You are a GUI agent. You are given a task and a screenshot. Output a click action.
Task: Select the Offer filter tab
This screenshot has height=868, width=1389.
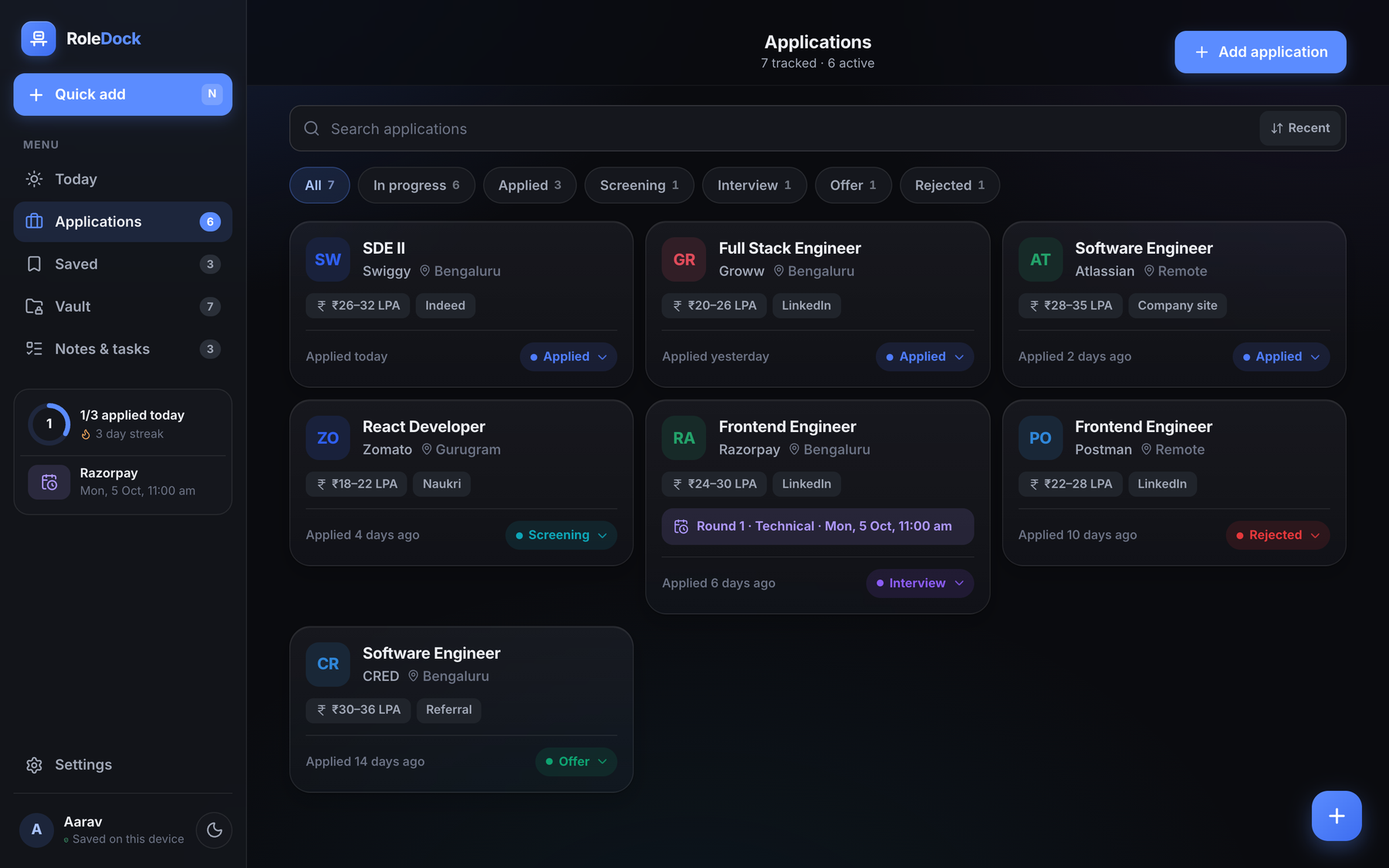click(x=853, y=185)
